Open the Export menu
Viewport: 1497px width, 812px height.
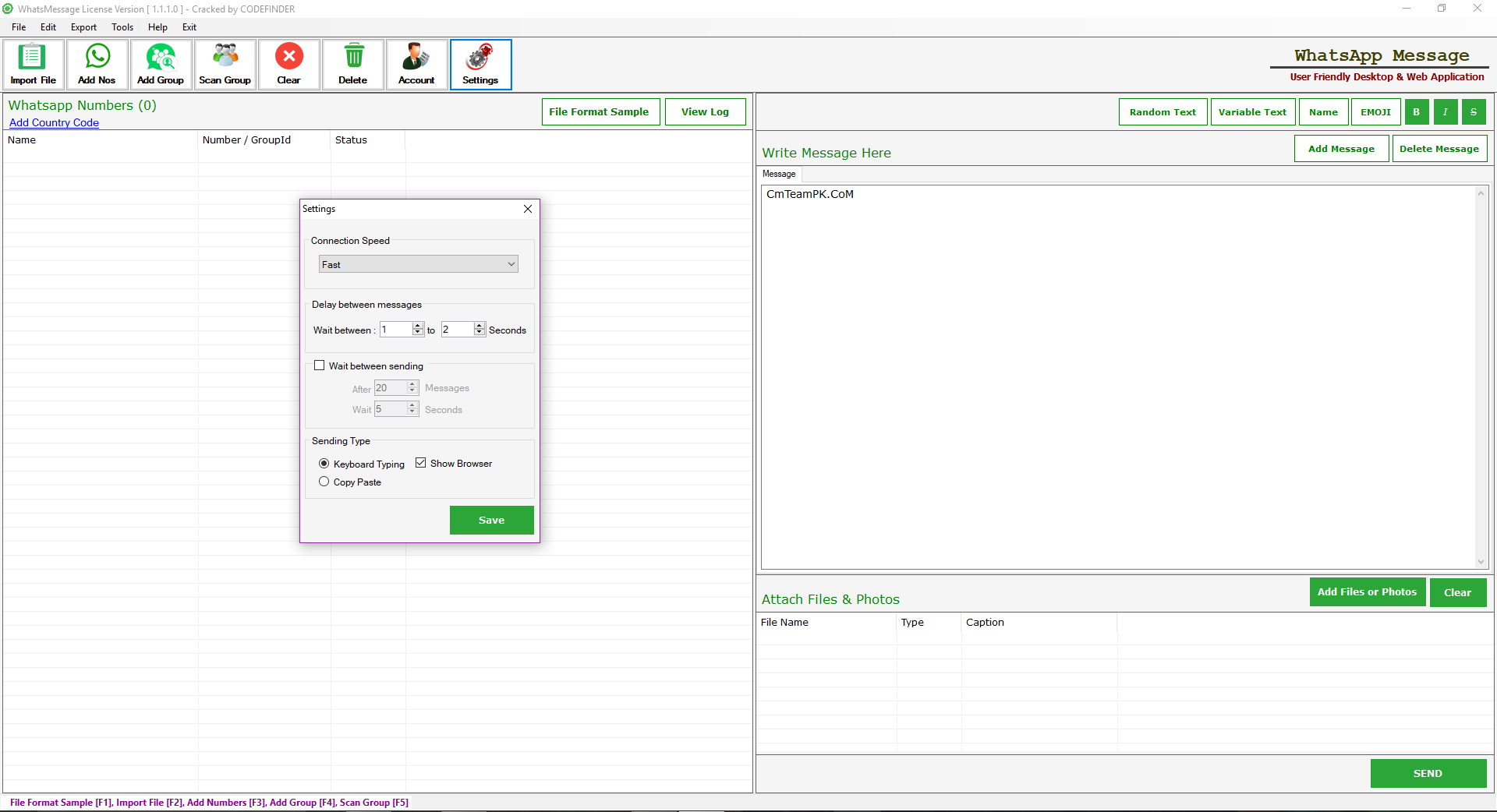coord(83,27)
